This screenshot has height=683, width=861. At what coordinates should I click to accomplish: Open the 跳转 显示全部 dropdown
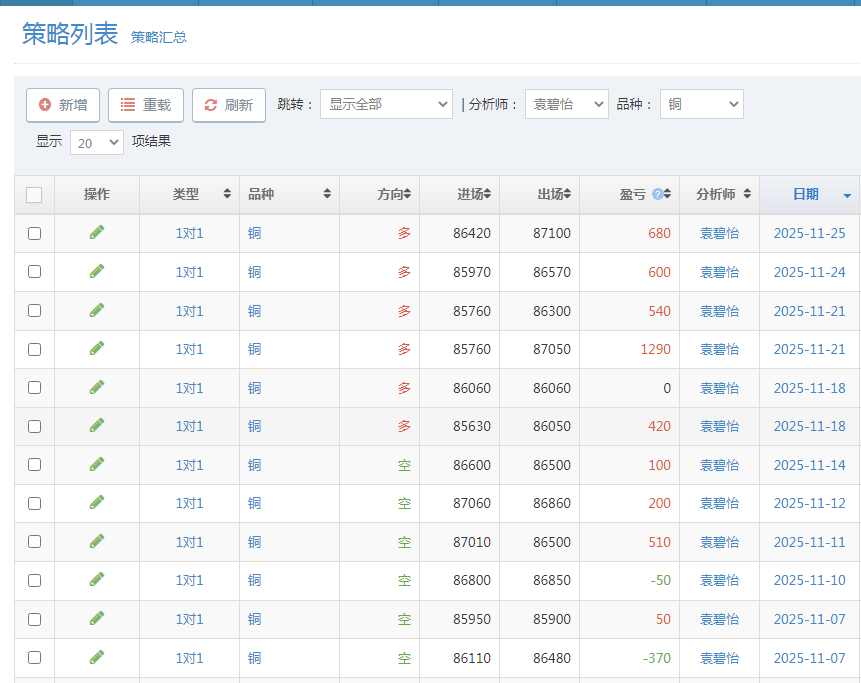pos(386,104)
